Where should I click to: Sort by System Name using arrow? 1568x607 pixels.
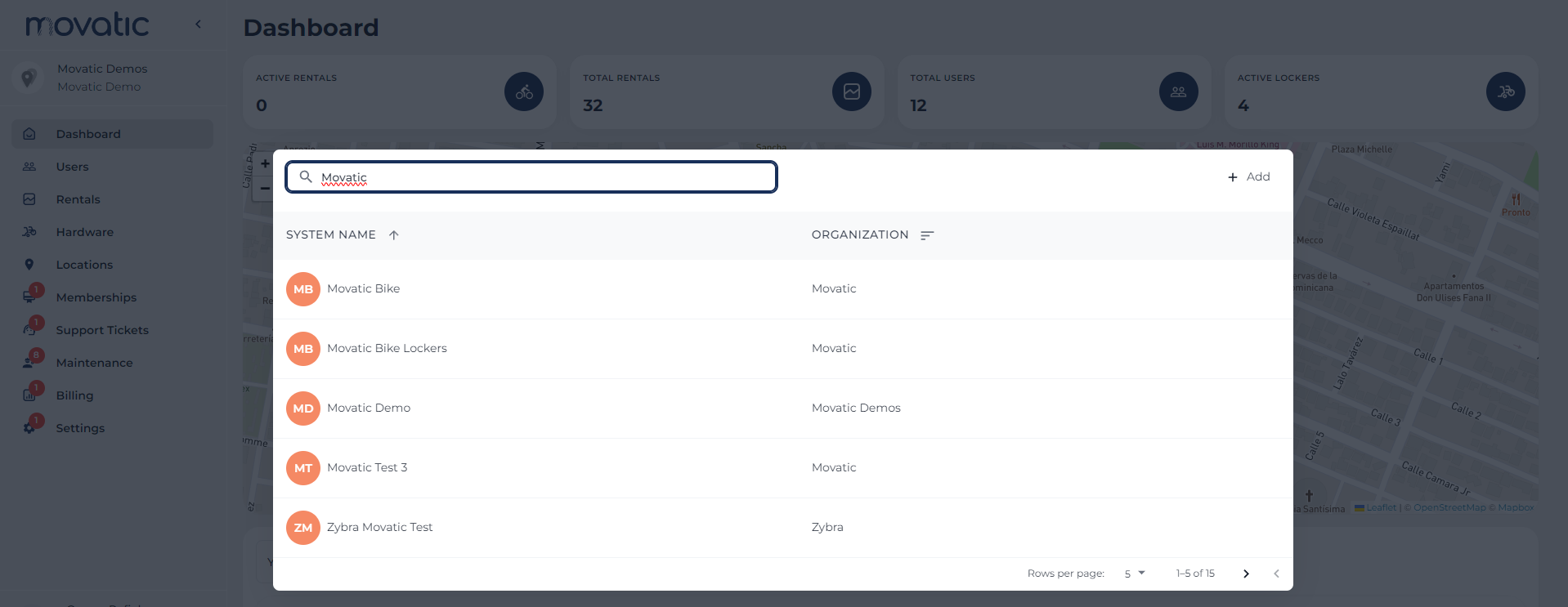pyautogui.click(x=394, y=235)
